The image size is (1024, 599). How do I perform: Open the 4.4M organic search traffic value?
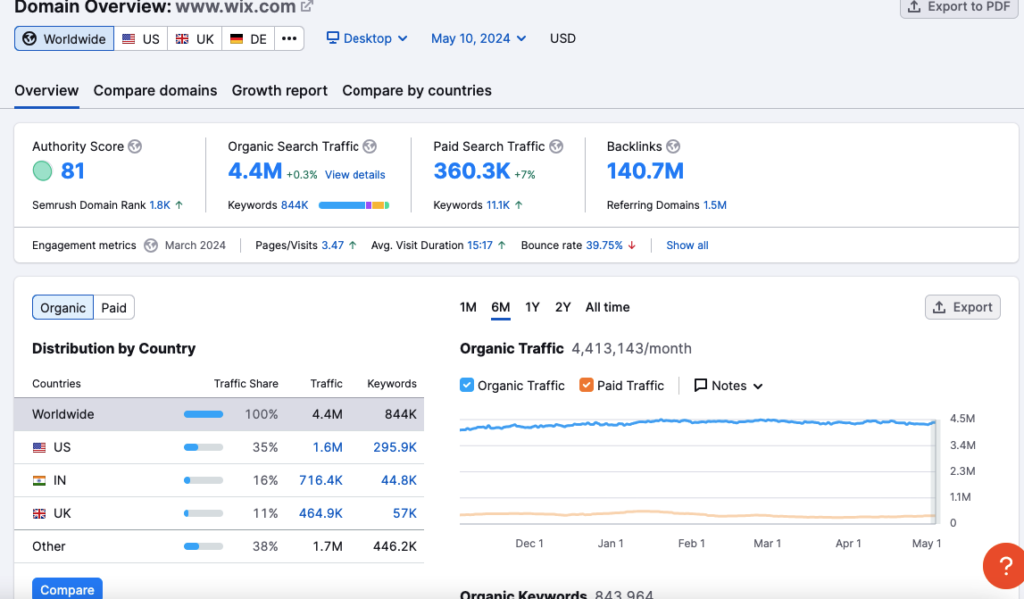pos(255,171)
